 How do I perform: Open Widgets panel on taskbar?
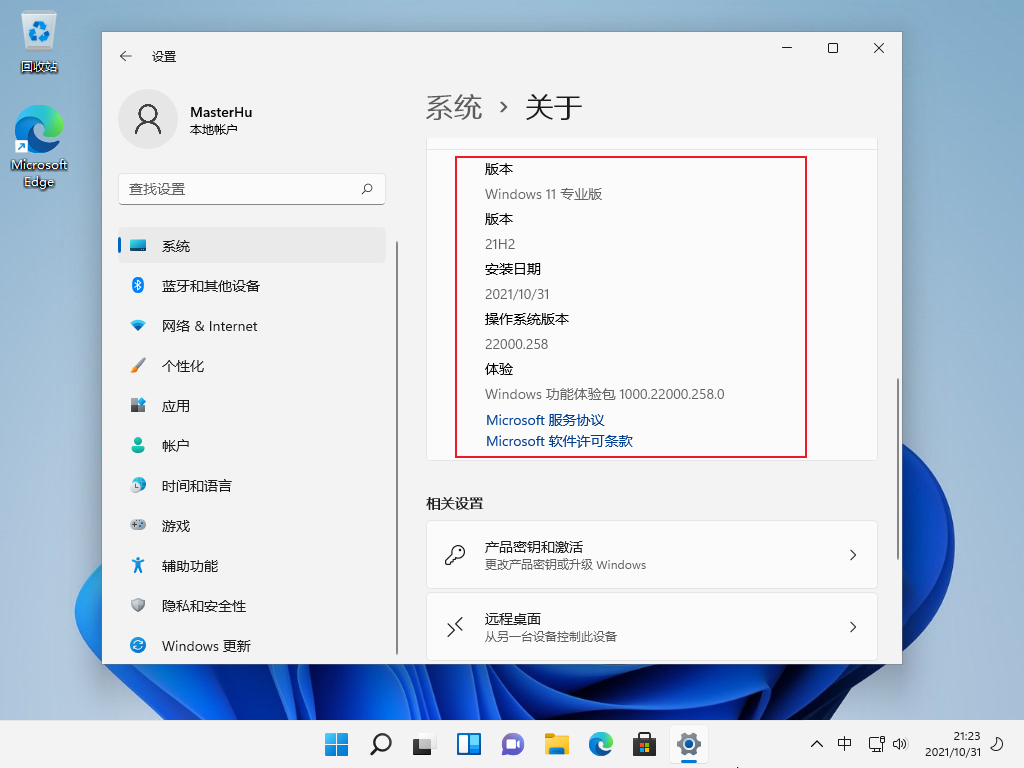click(469, 744)
